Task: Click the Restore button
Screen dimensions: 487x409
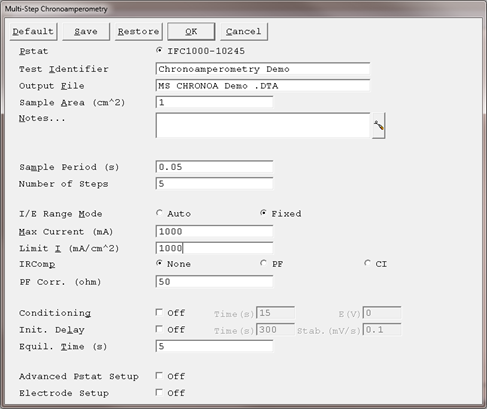Action: coord(139,32)
